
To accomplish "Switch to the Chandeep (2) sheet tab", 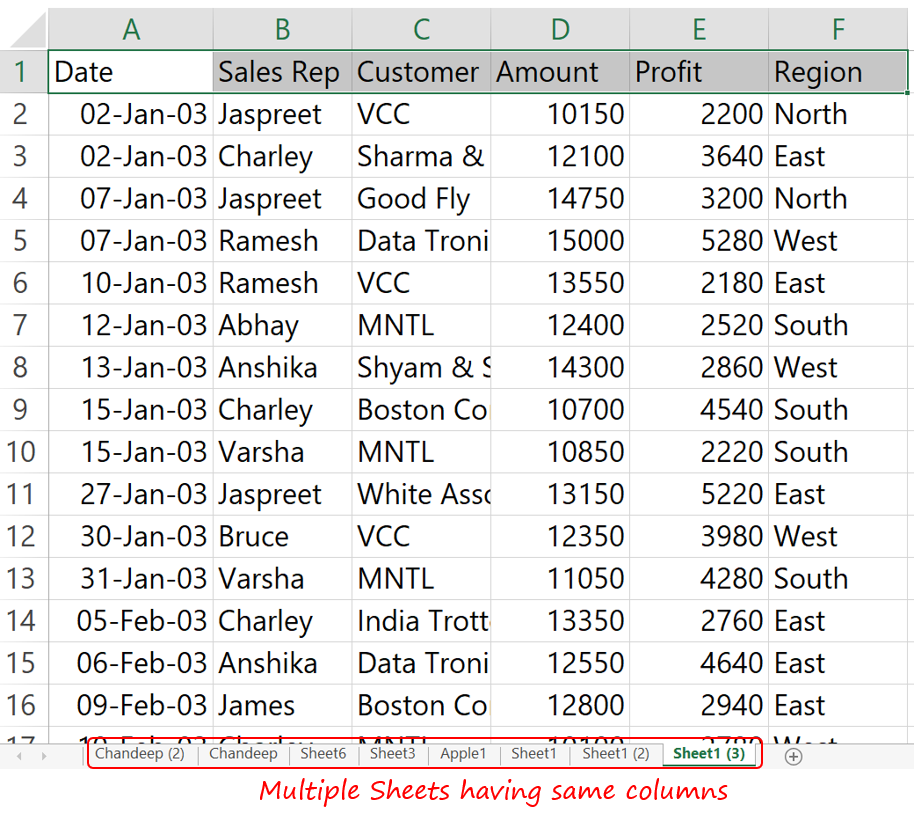I will click(140, 754).
